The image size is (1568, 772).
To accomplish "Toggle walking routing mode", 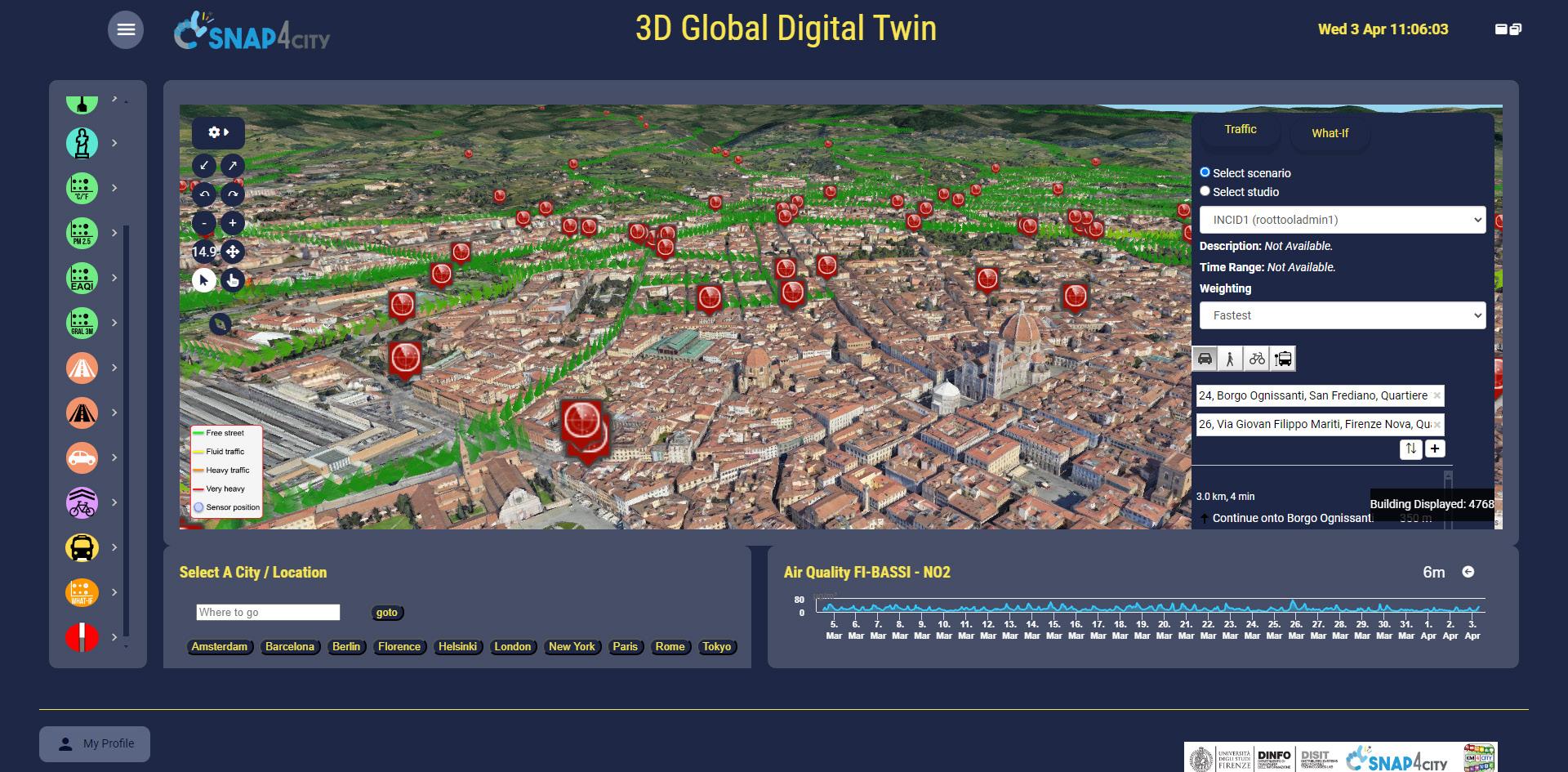I will pos(1231,359).
